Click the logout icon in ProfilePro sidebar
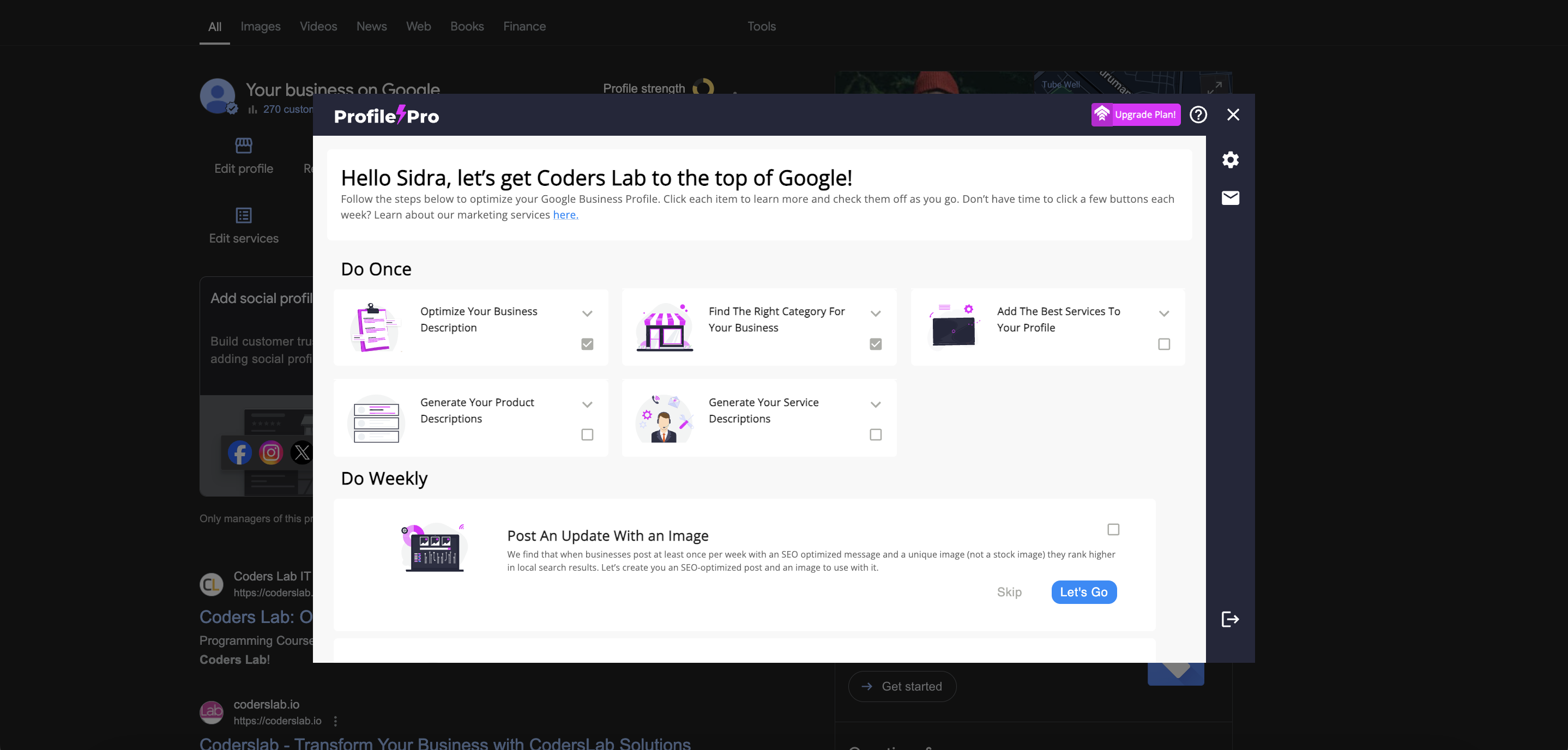Viewport: 1568px width, 750px height. click(x=1230, y=619)
